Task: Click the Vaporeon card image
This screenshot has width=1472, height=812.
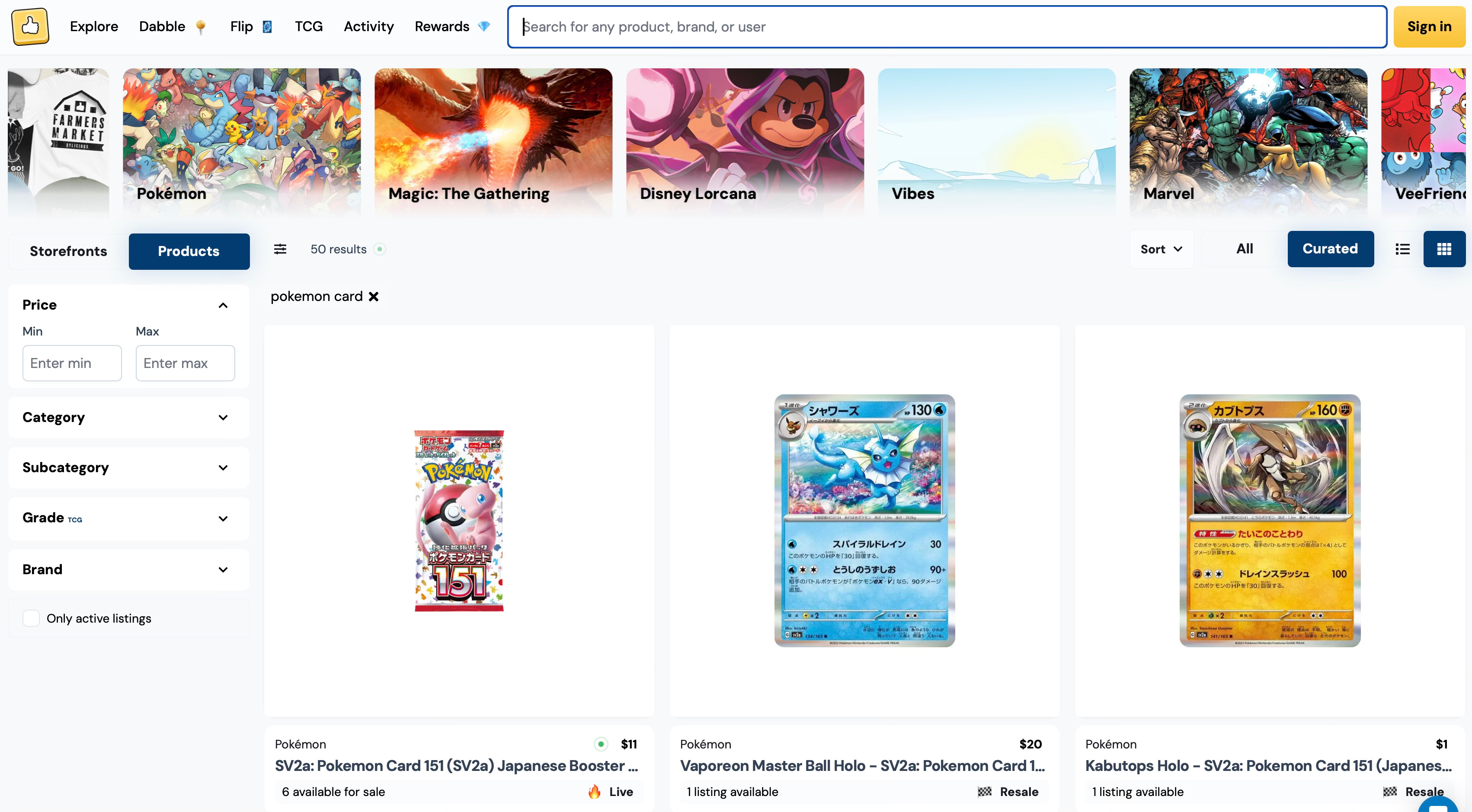Action: 864,521
